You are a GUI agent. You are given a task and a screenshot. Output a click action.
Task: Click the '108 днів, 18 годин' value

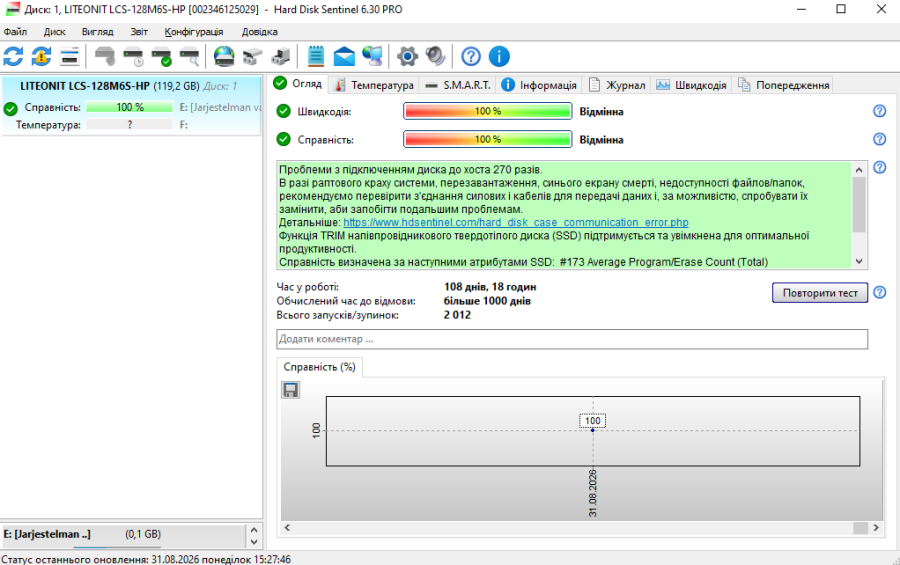point(490,287)
